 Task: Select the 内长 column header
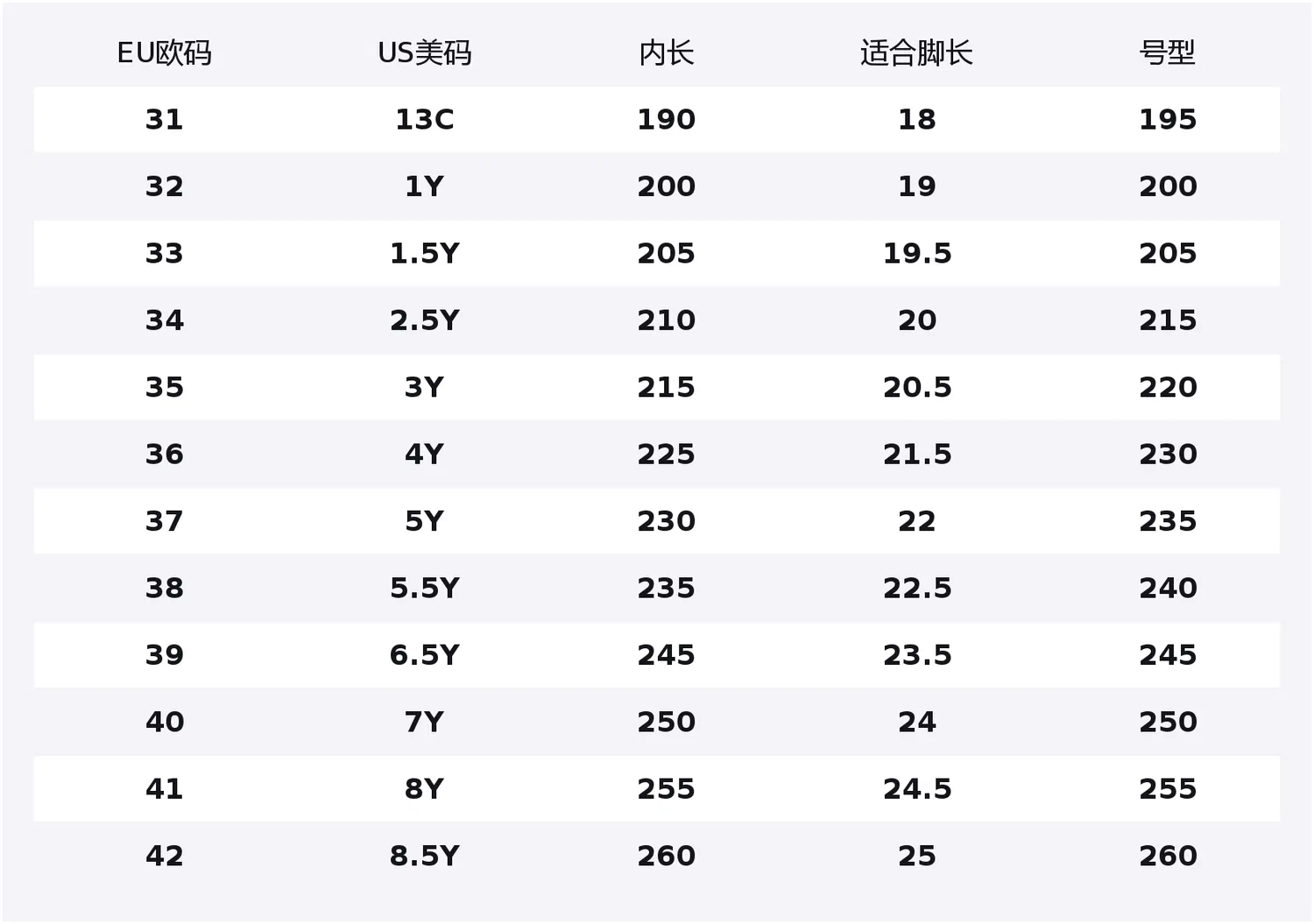667,53
